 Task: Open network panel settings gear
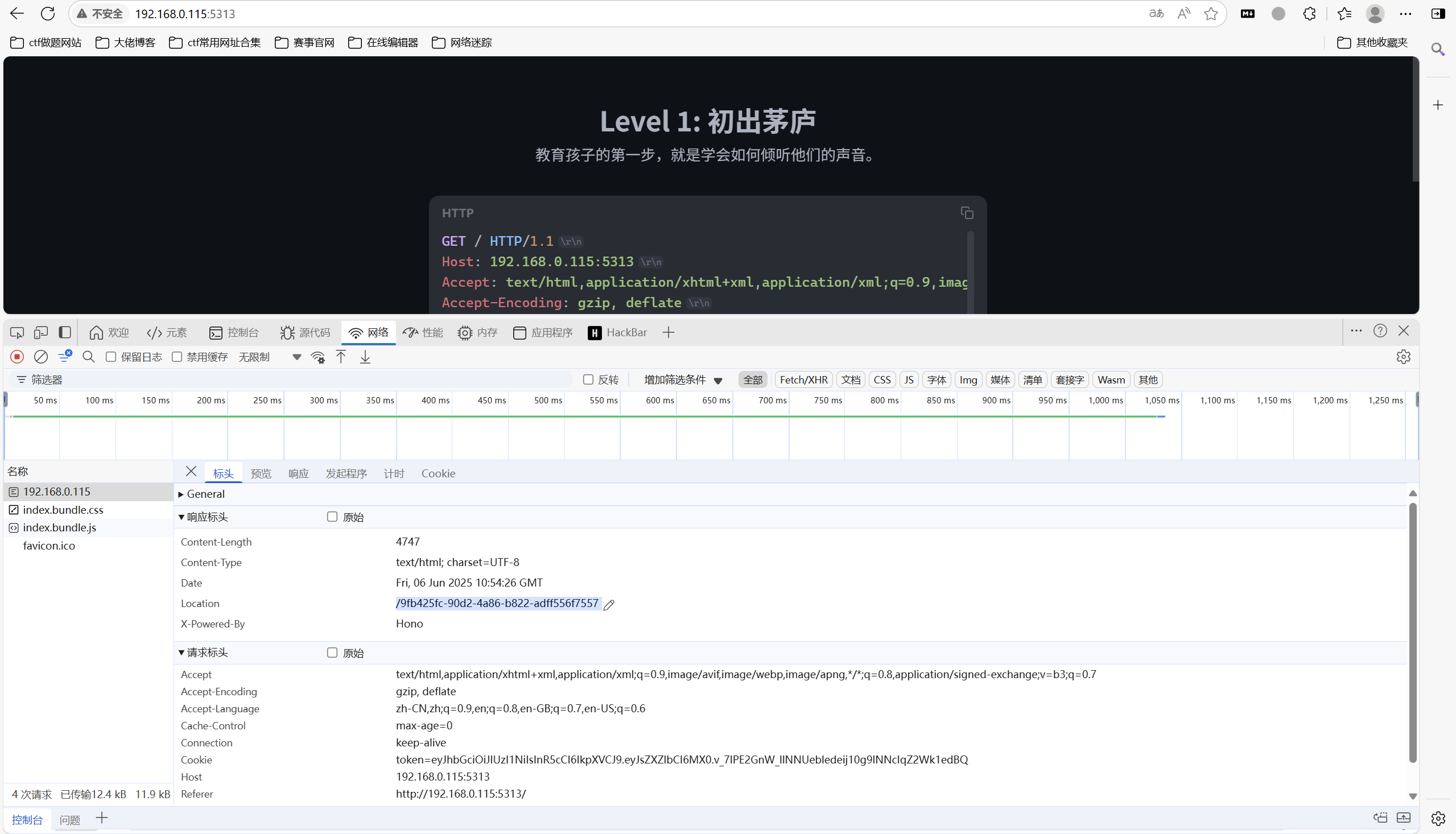coord(1403,357)
